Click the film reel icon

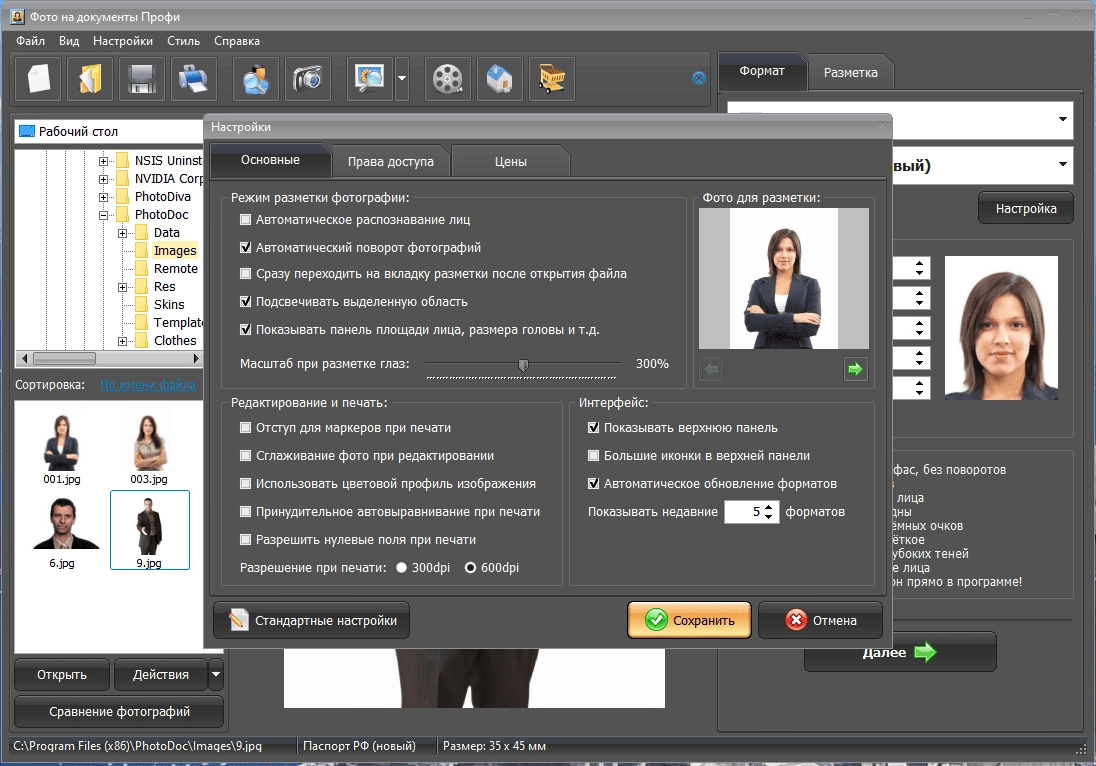[x=447, y=78]
